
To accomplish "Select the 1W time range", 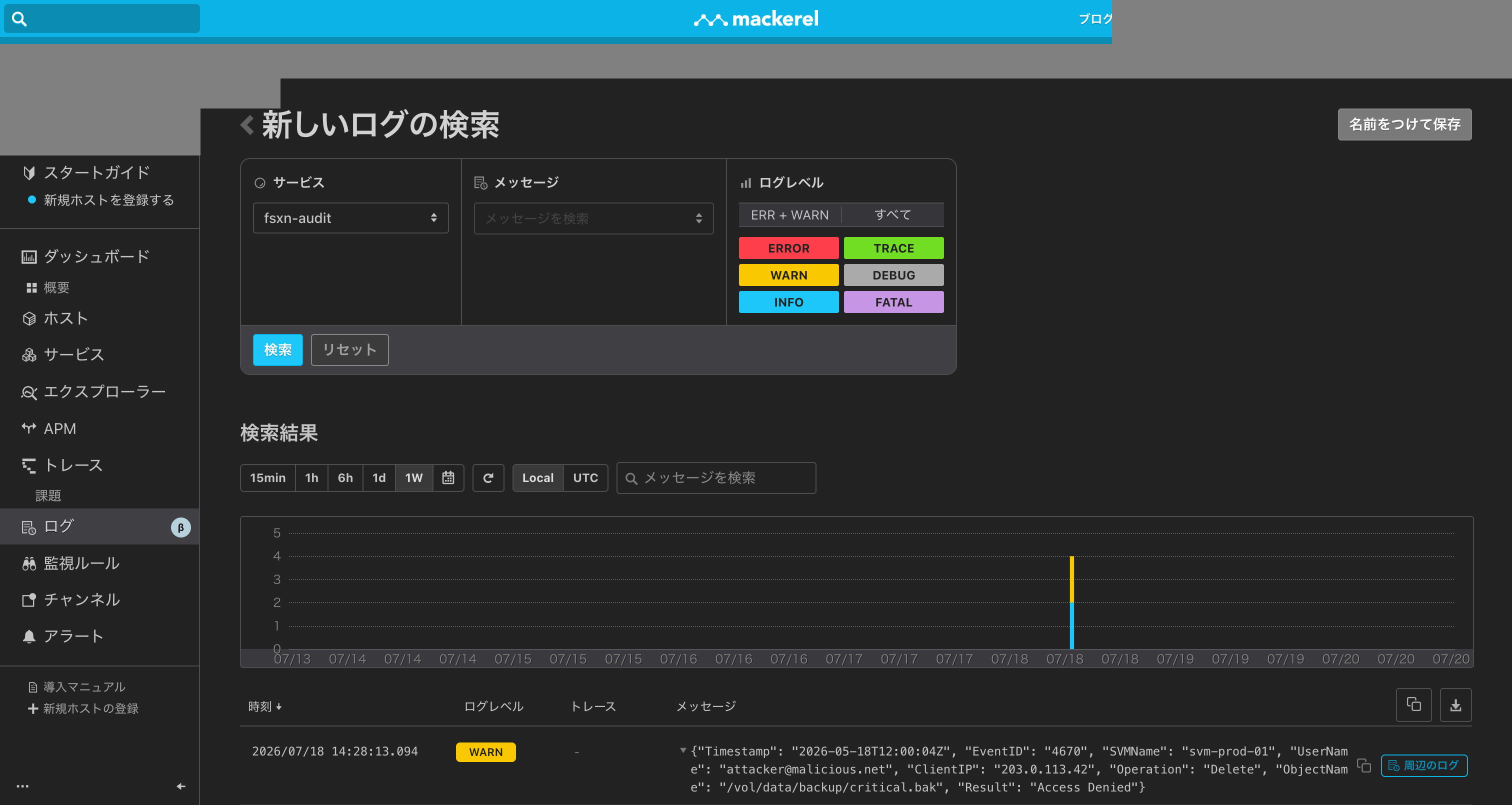I will pyautogui.click(x=414, y=478).
